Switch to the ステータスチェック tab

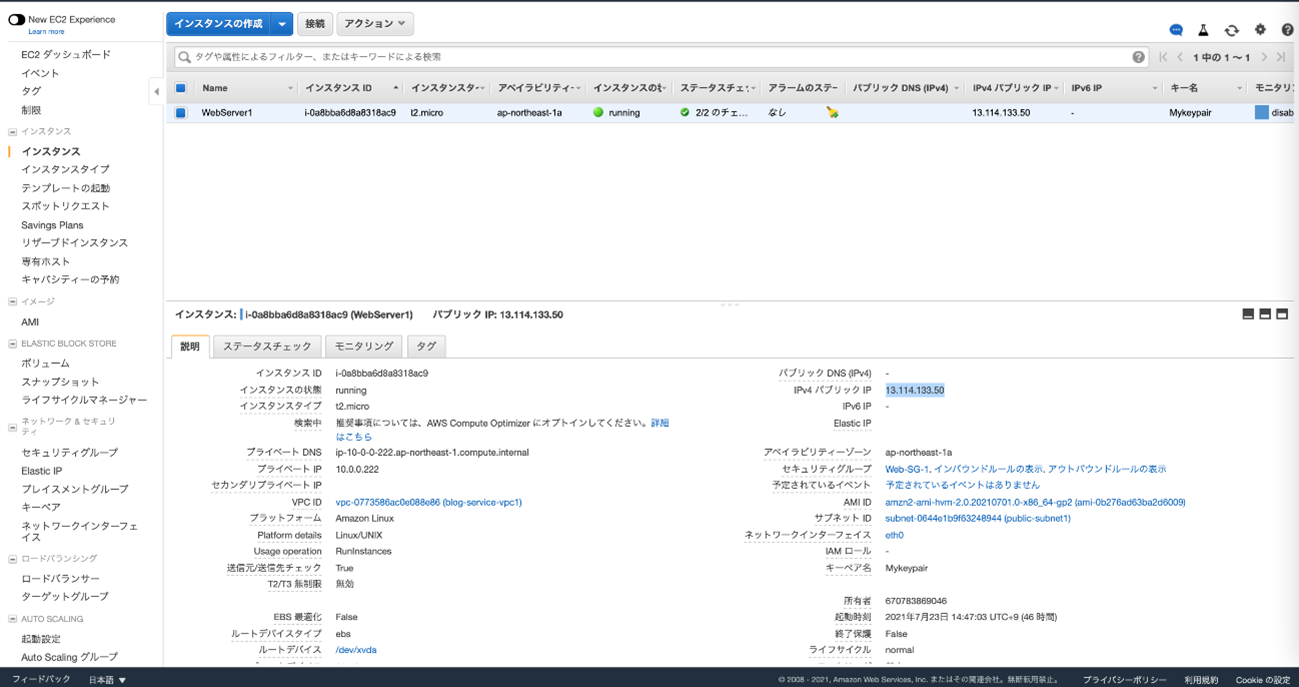[267, 346]
